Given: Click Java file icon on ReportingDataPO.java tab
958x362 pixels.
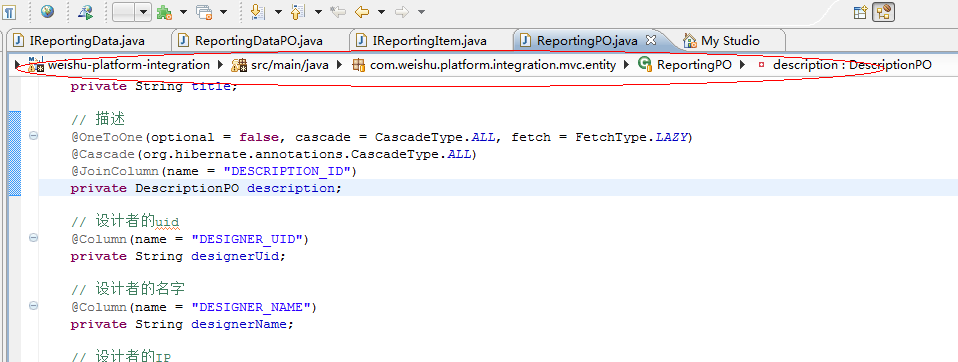Looking at the screenshot, I should click(x=183, y=41).
